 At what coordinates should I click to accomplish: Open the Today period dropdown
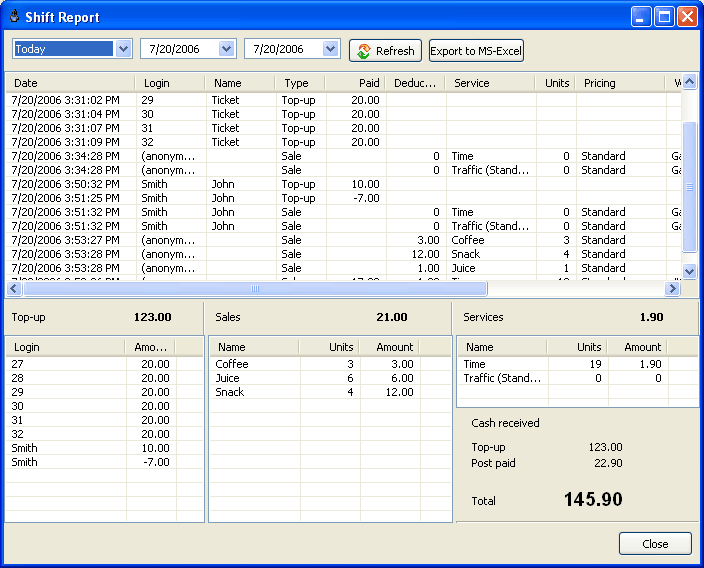[x=123, y=49]
